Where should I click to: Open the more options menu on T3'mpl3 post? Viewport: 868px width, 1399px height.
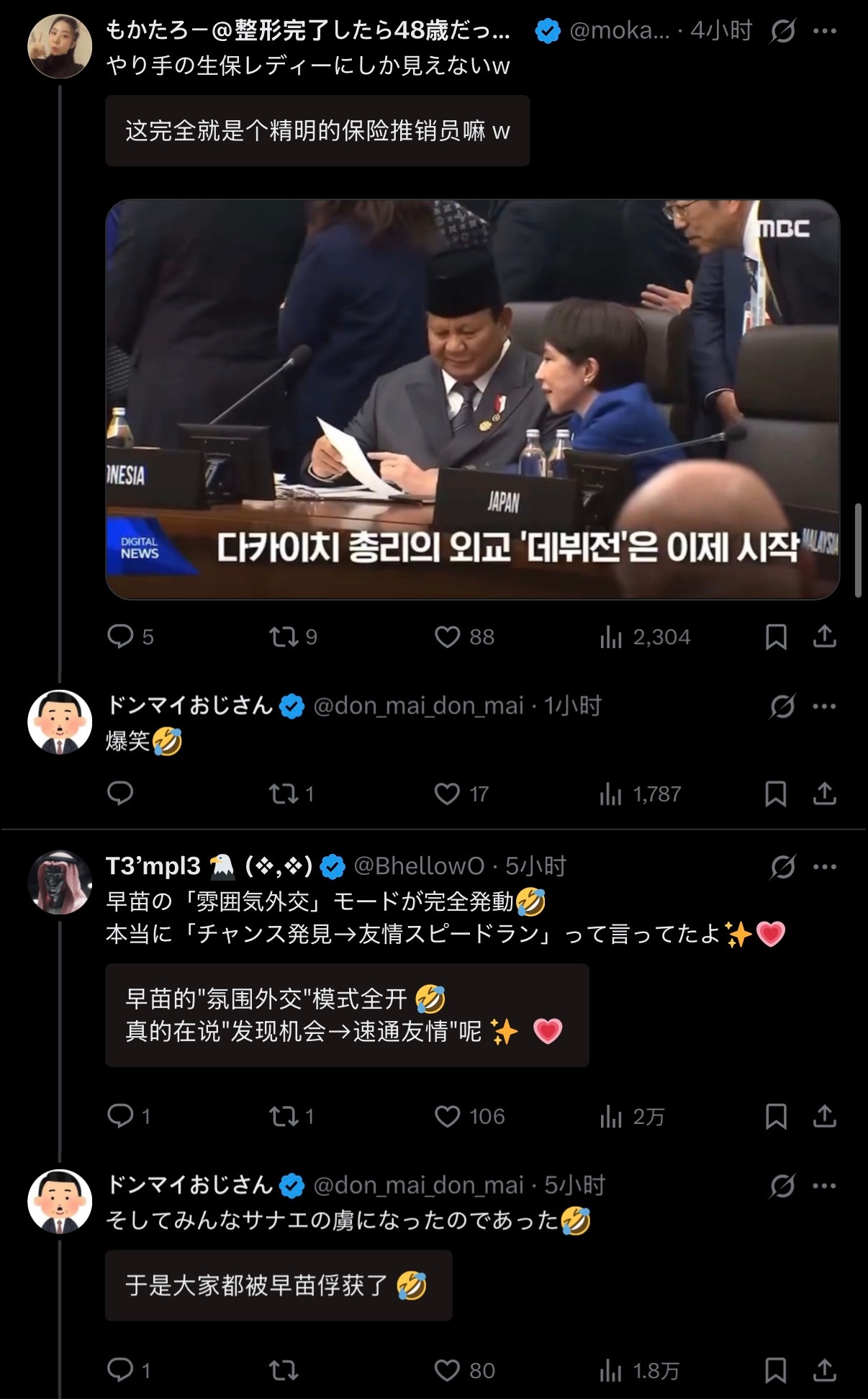[824, 866]
